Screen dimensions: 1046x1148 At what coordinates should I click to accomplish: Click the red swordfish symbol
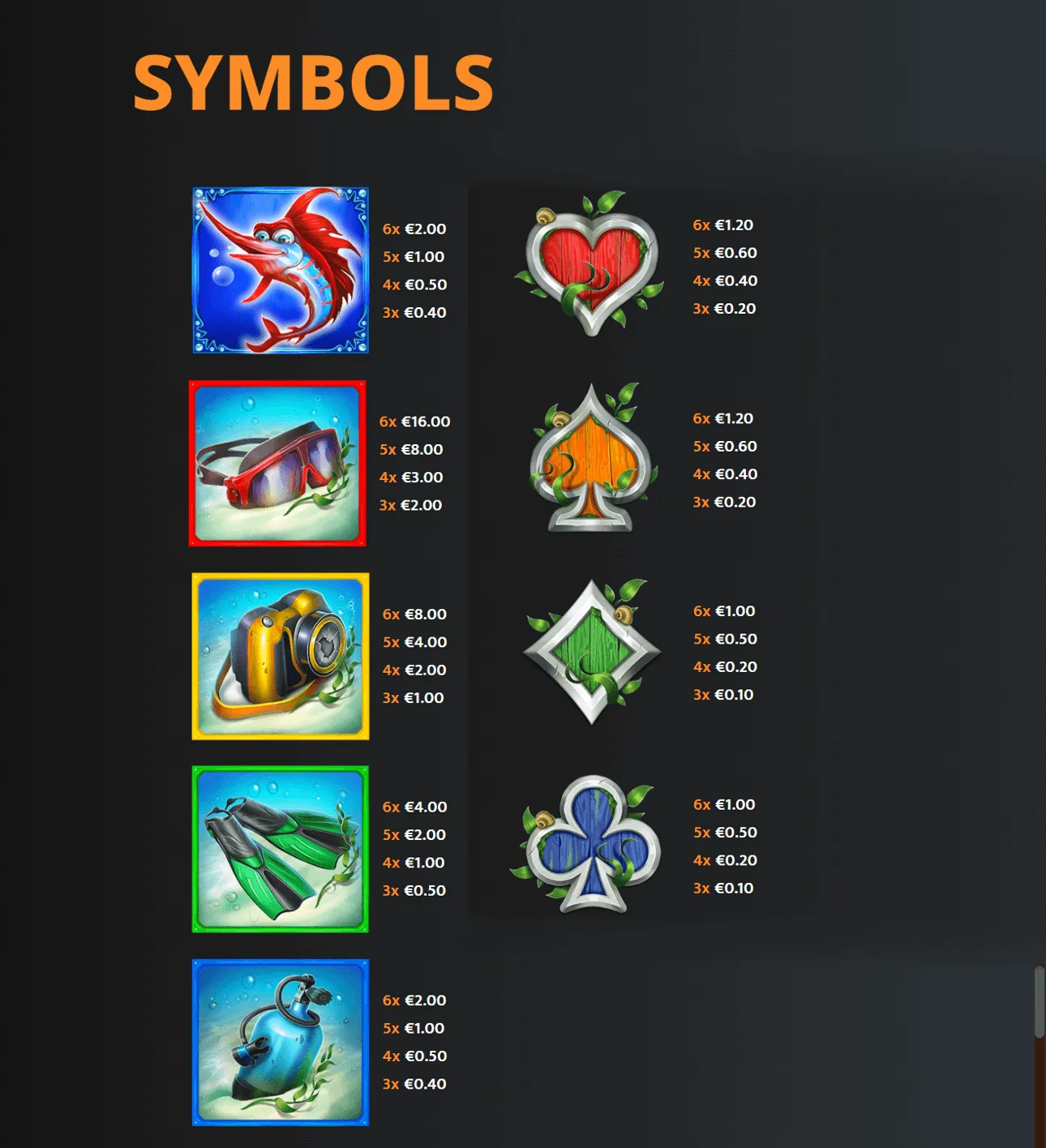pos(281,271)
